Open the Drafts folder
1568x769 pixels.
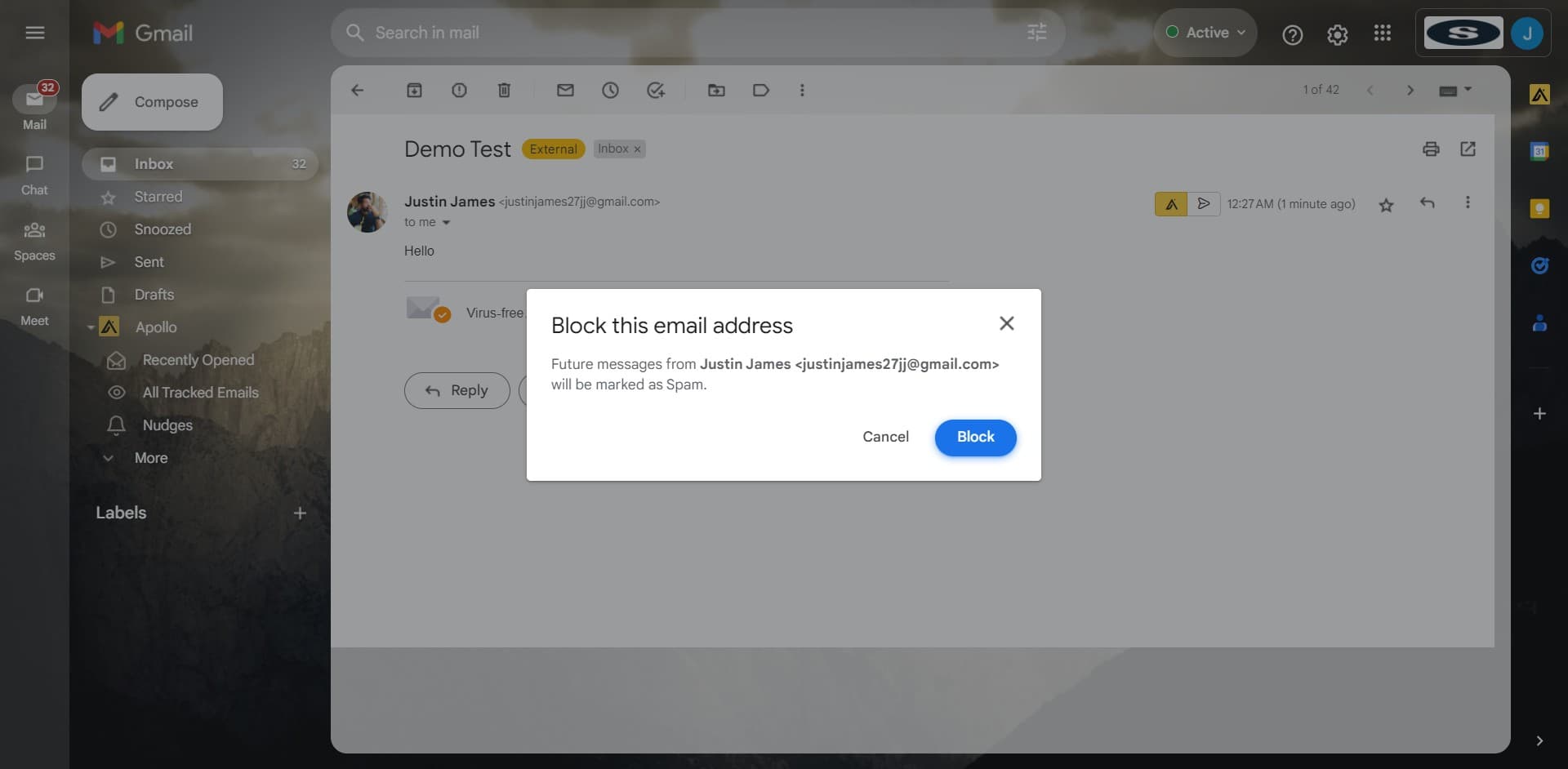click(x=157, y=295)
